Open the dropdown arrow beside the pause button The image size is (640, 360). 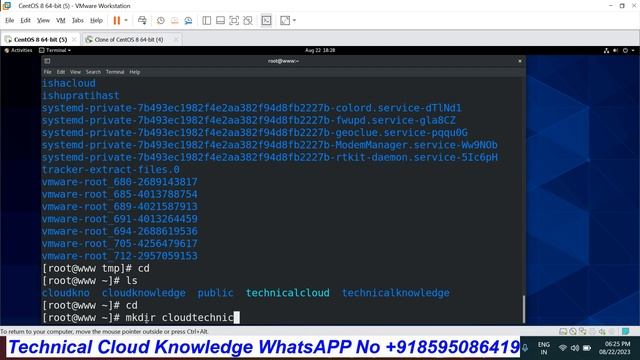[126, 20]
